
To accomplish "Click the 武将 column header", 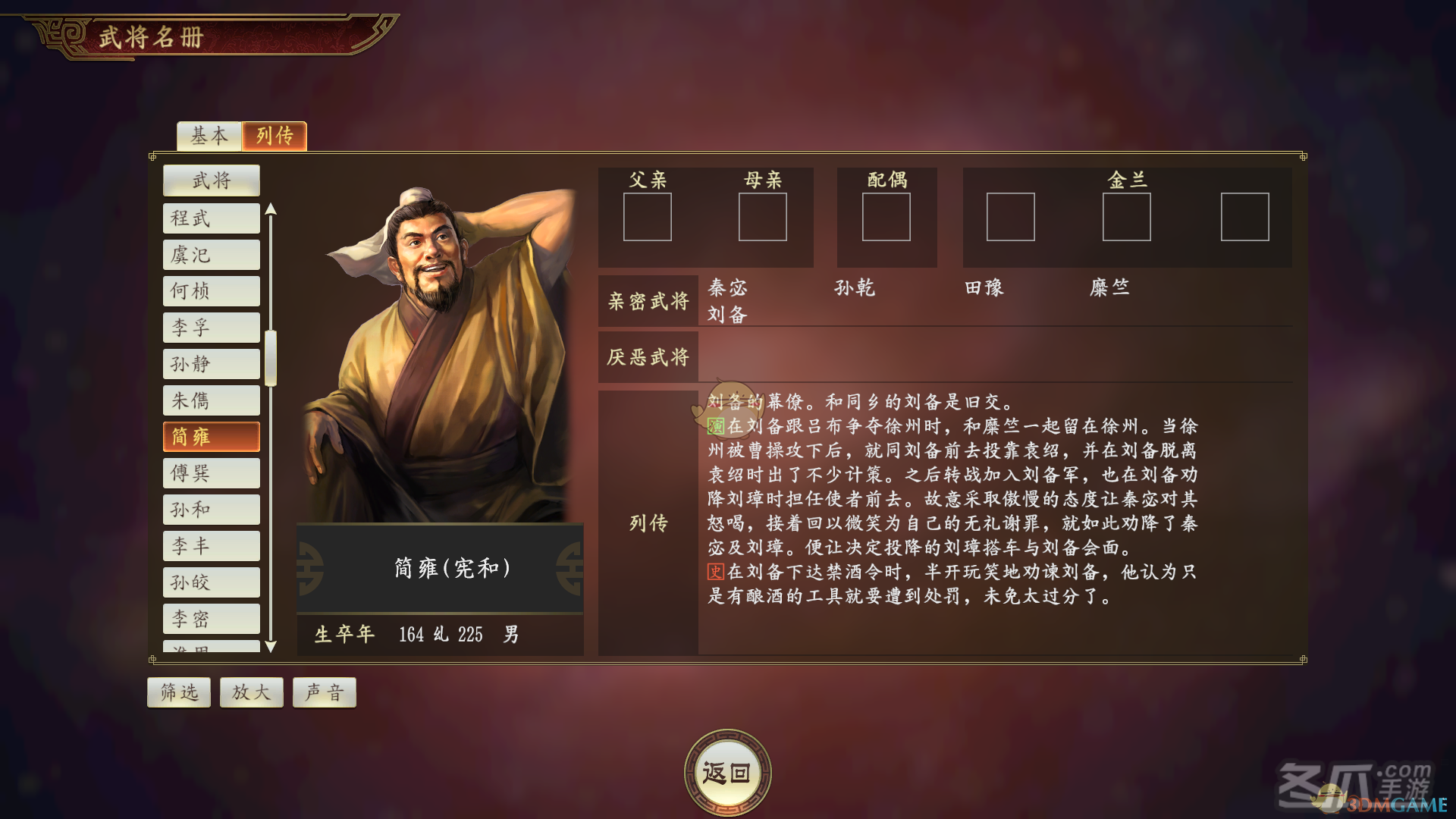I will (212, 180).
